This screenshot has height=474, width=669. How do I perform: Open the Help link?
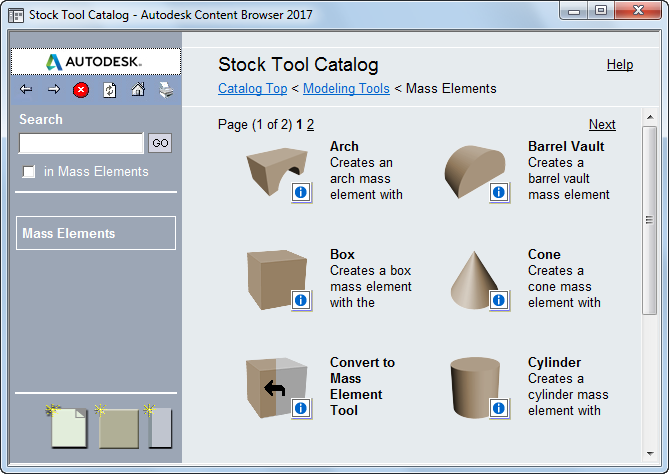click(x=620, y=65)
